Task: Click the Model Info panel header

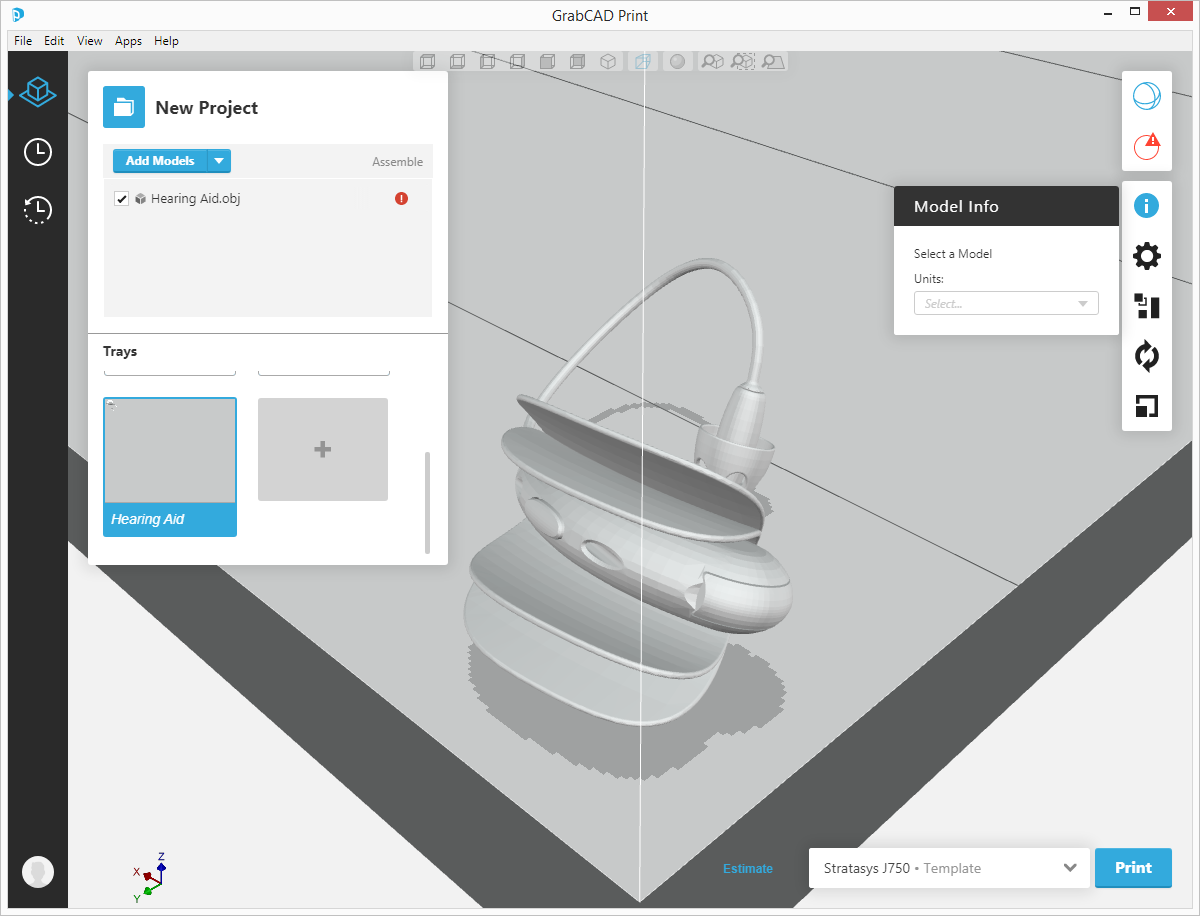Action: pyautogui.click(x=1006, y=206)
